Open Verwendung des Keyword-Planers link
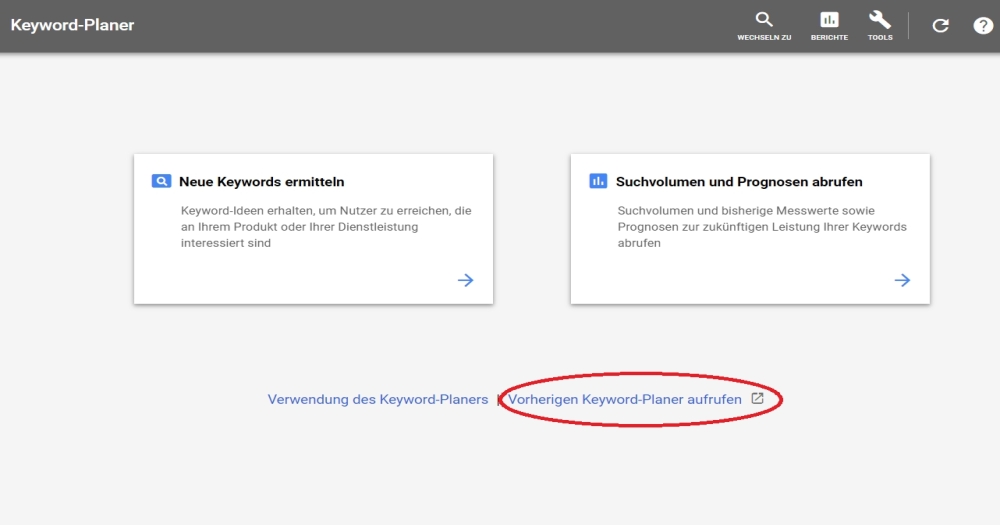This screenshot has width=1000, height=525. [378, 399]
